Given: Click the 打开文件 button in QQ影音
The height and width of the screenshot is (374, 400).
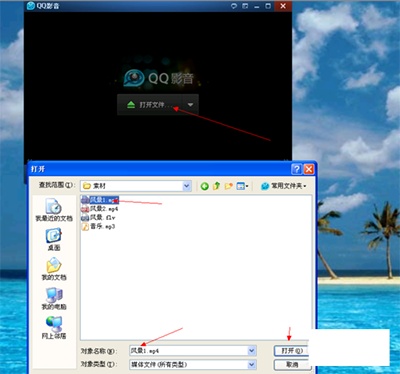Looking at the screenshot, I should coord(149,105).
